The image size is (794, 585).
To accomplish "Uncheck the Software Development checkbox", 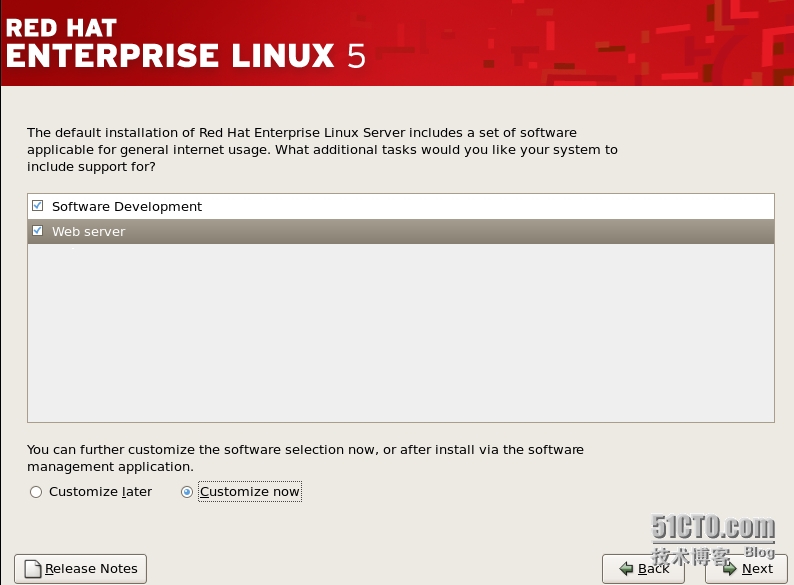I will (37, 206).
